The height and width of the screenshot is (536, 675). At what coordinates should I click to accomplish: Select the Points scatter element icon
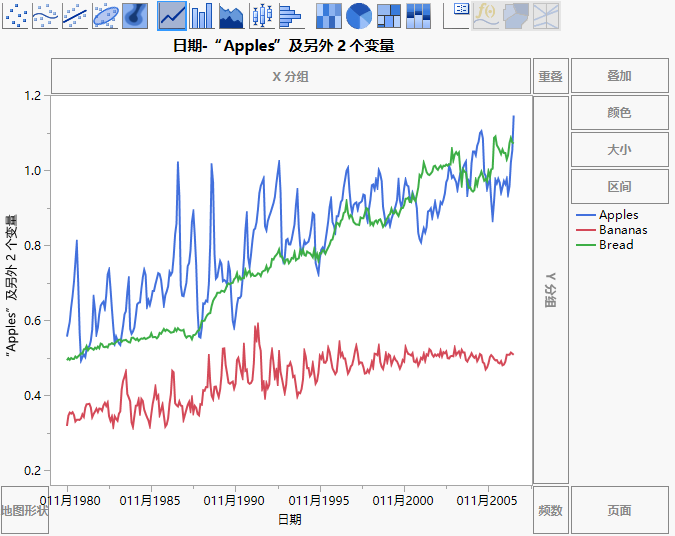pyautogui.click(x=15, y=15)
